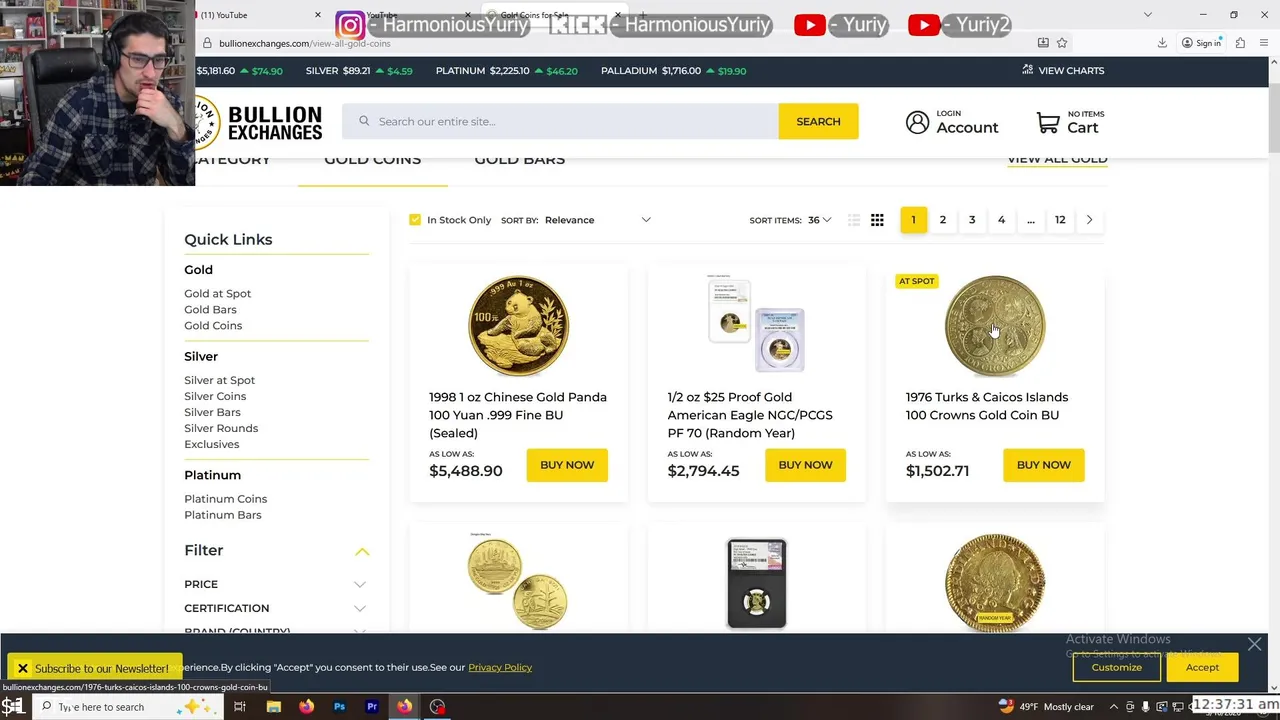Open the shopping cart icon

pos(1048,122)
